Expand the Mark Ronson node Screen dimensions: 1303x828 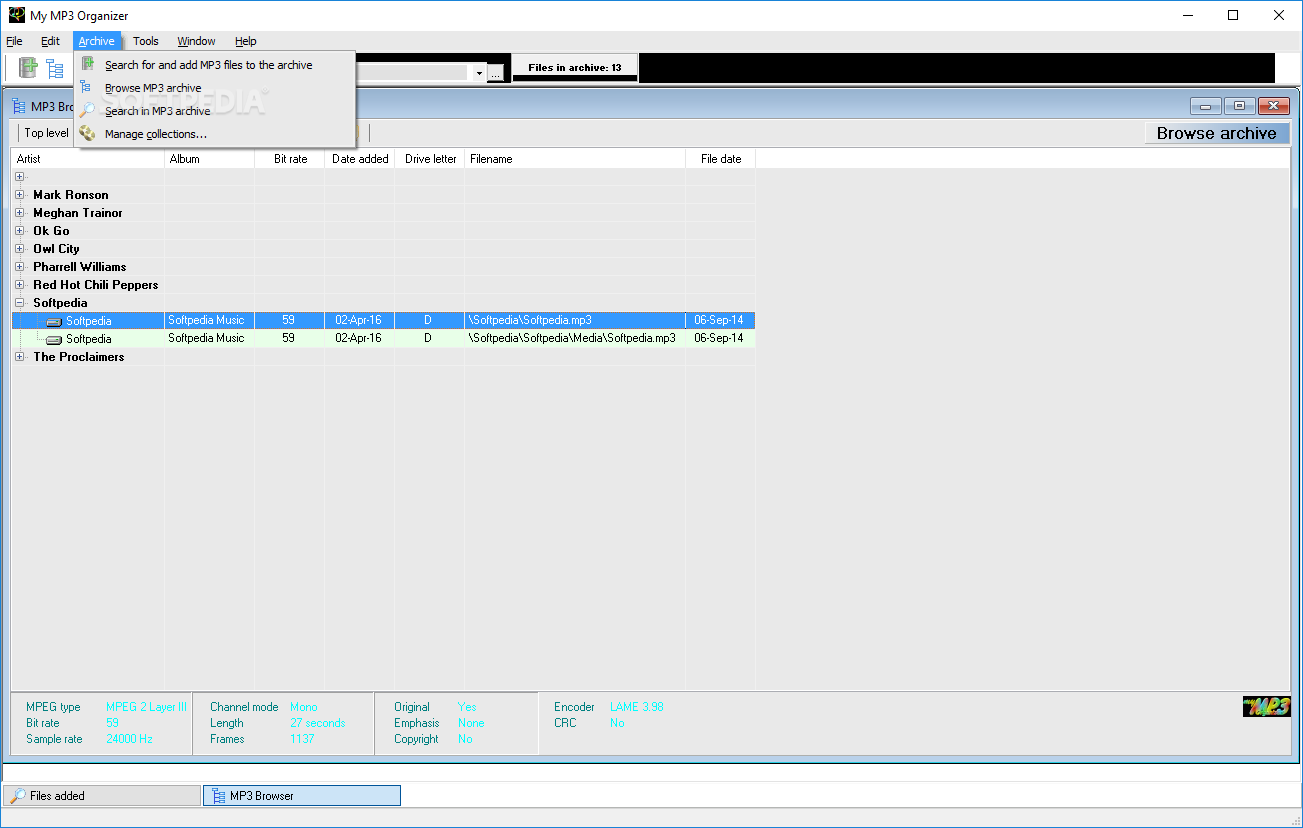[20, 195]
